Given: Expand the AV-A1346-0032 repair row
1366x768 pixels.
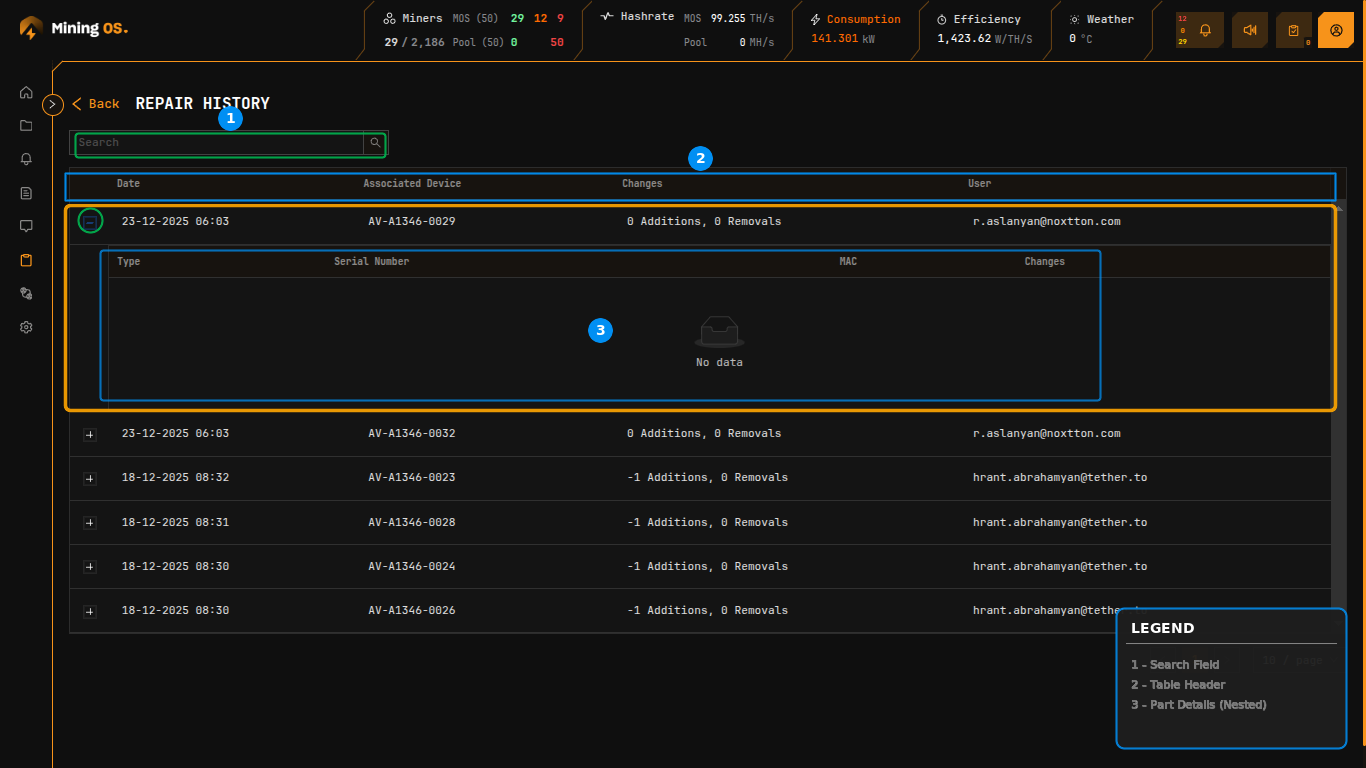Looking at the screenshot, I should point(90,434).
